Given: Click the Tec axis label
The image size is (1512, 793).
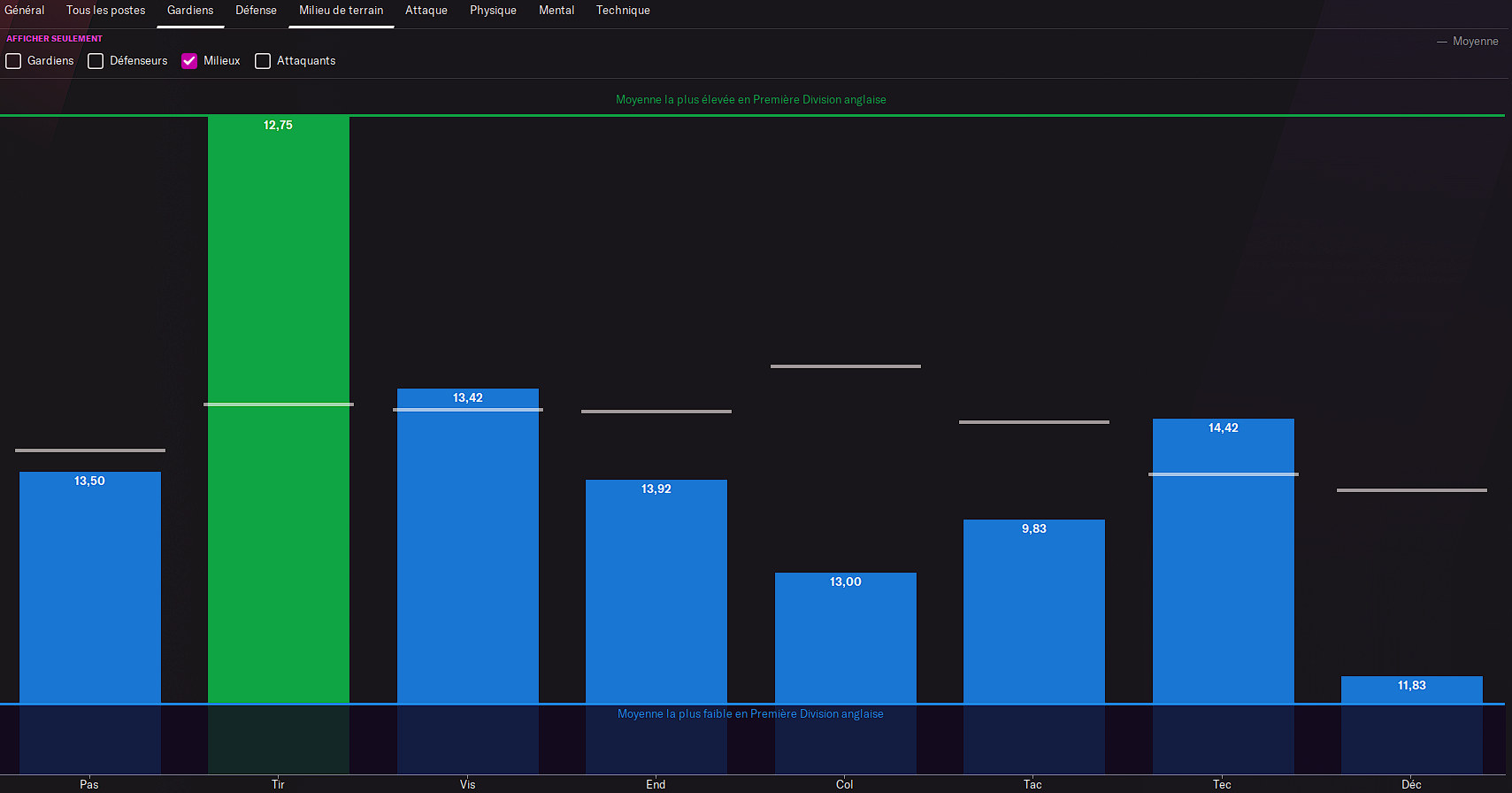Looking at the screenshot, I should tap(1222, 784).
